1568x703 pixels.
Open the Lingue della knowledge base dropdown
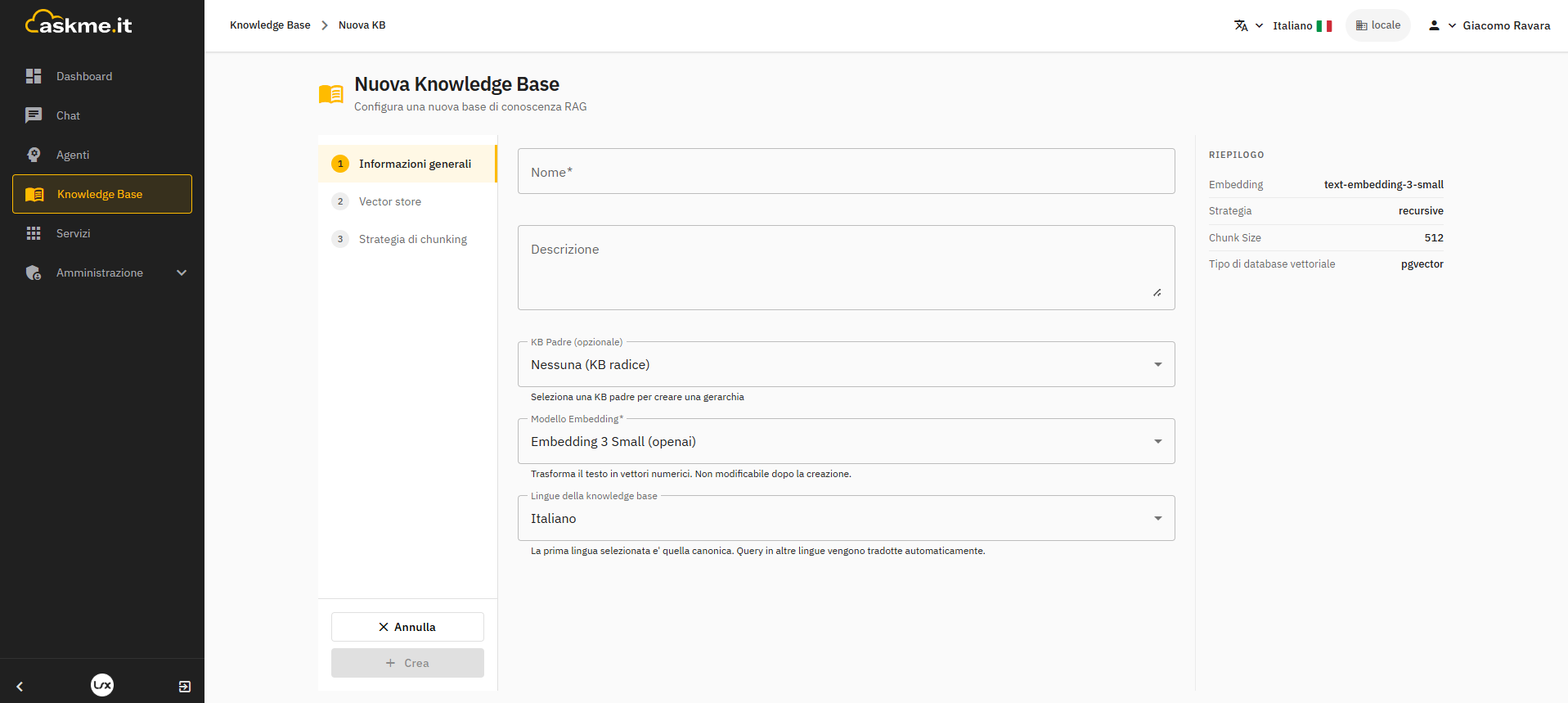(x=847, y=518)
